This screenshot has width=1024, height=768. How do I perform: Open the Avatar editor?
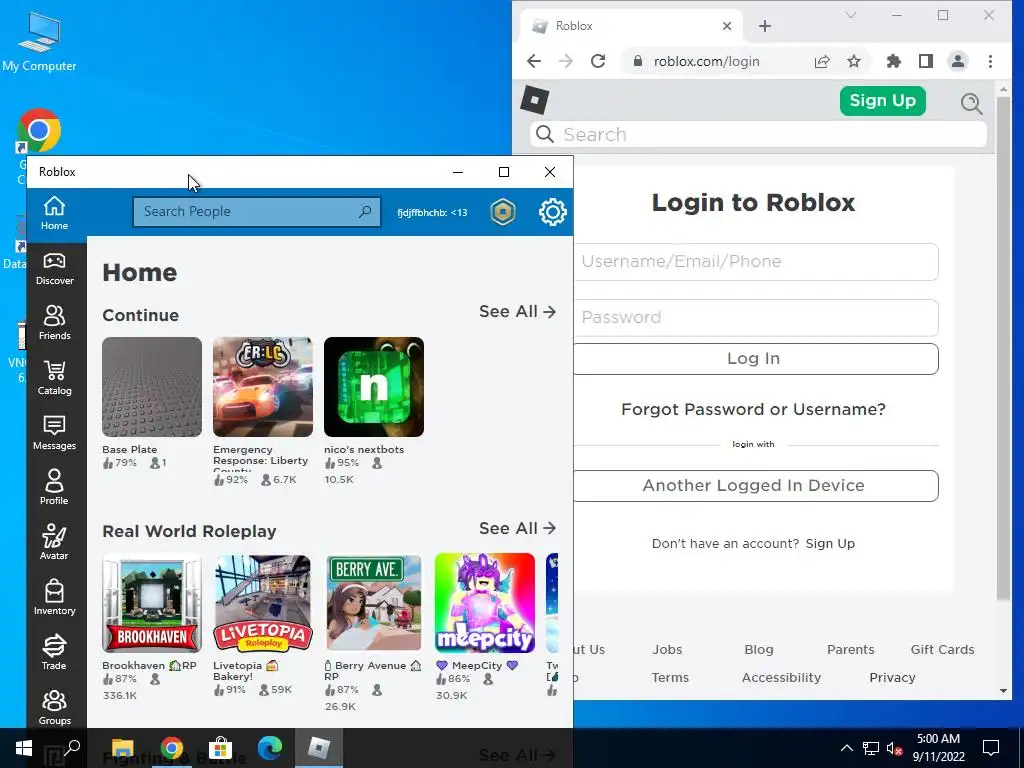[54, 543]
